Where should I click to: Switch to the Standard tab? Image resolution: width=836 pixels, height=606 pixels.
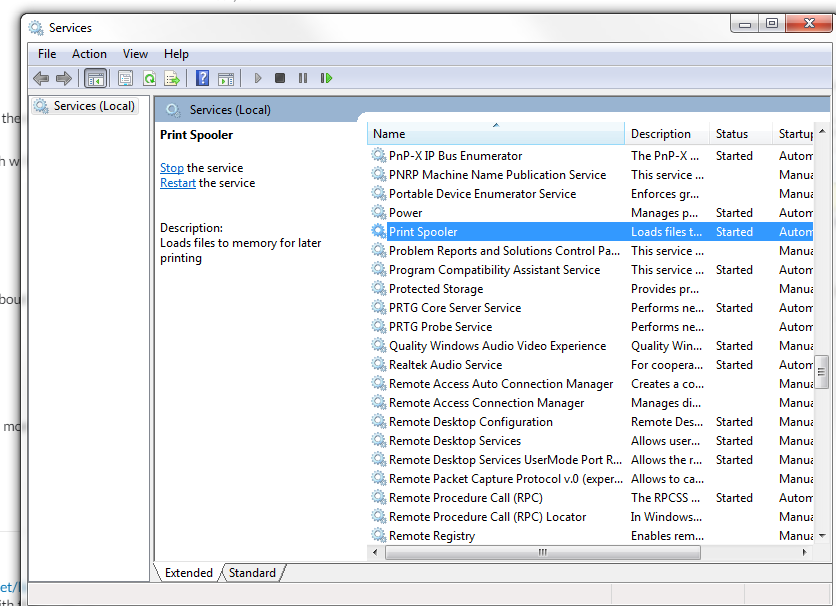pyautogui.click(x=252, y=572)
